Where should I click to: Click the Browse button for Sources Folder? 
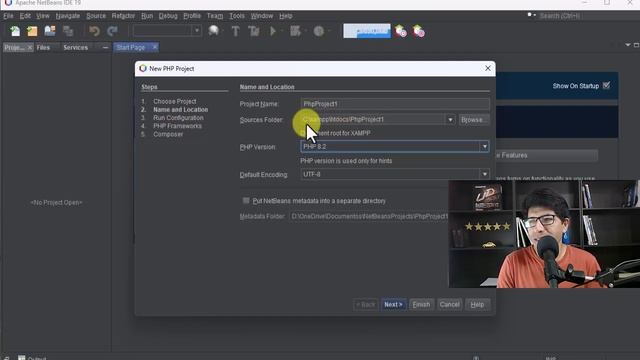(473, 120)
